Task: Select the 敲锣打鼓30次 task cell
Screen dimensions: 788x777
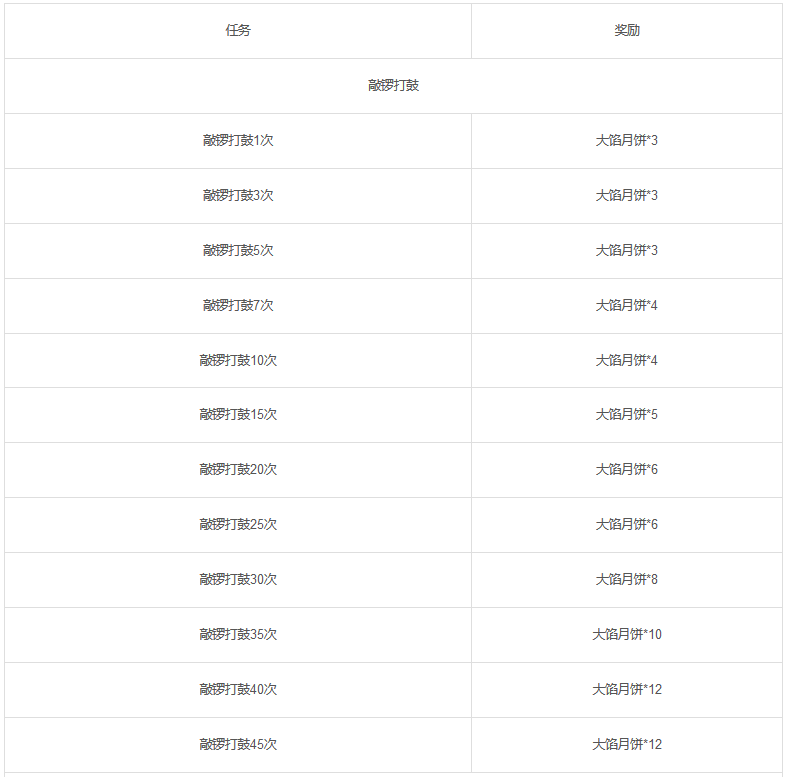Action: click(x=238, y=579)
